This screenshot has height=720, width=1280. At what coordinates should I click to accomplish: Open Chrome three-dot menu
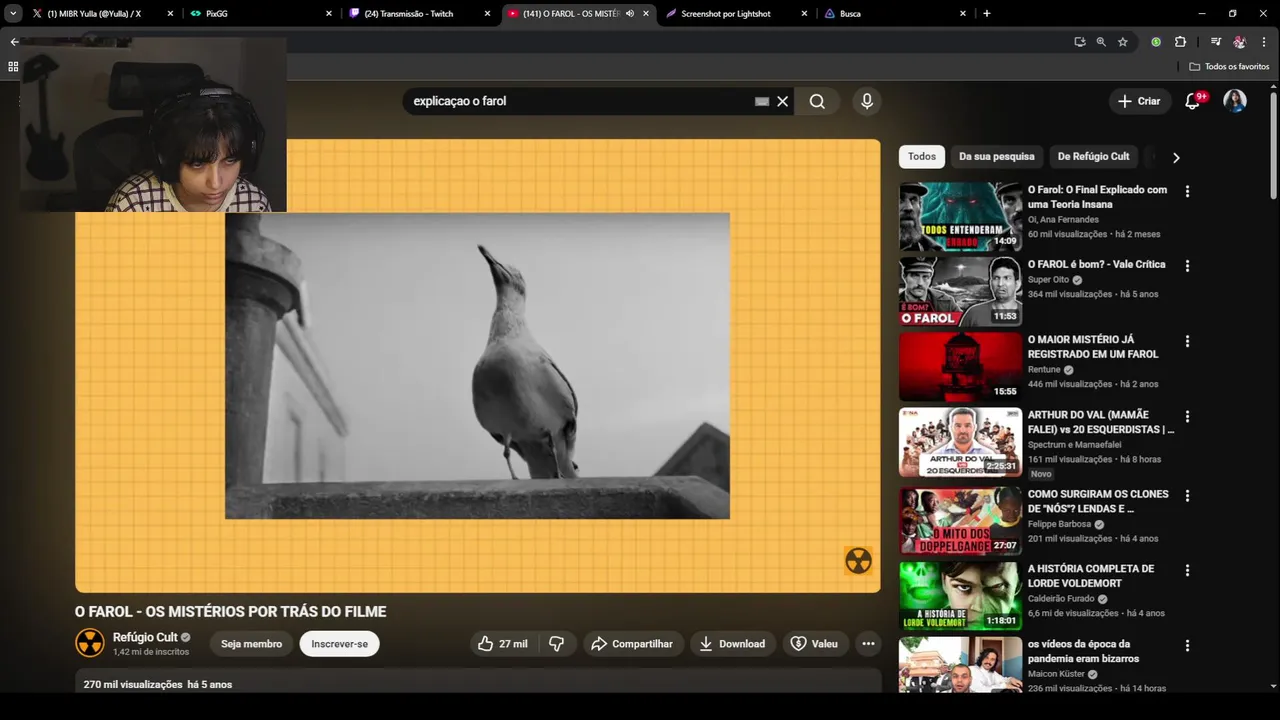pos(1264,42)
